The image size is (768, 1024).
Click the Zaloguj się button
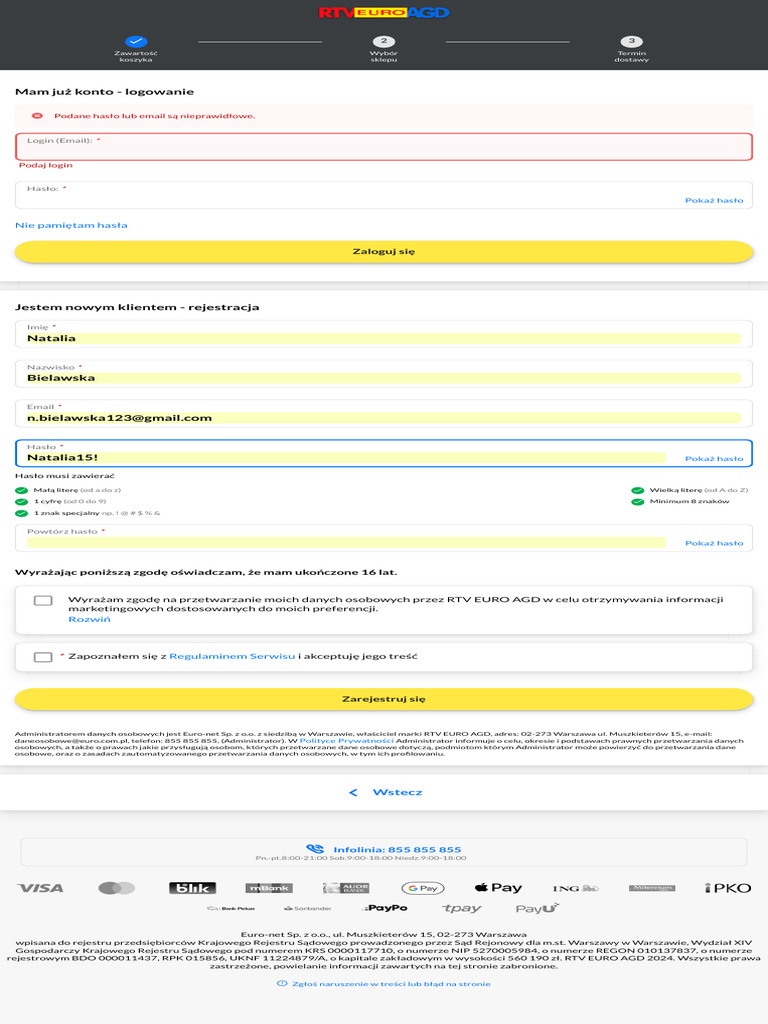(x=384, y=251)
